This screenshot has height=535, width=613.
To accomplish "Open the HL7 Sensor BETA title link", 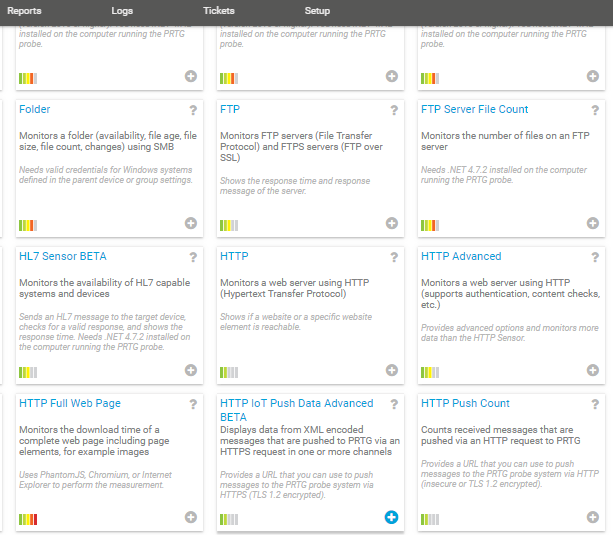I will point(64,256).
